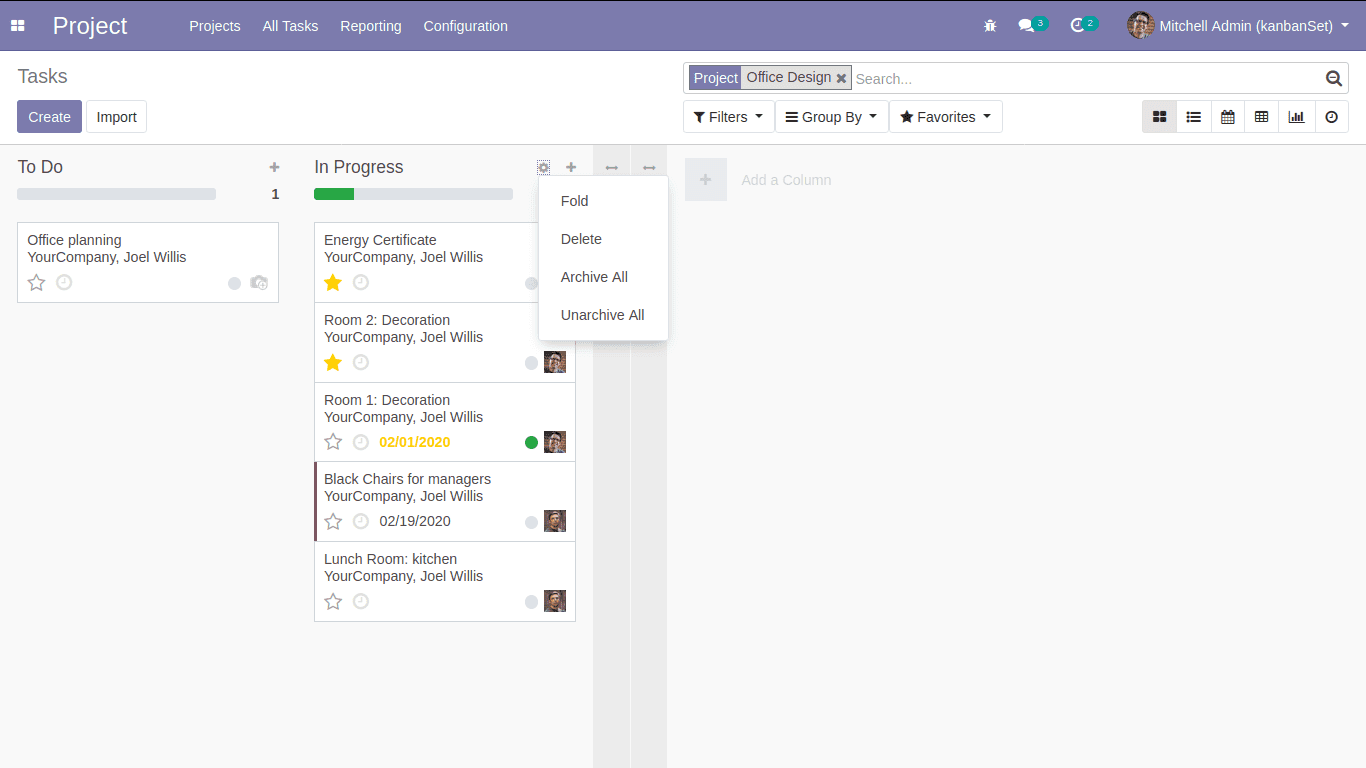Image resolution: width=1366 pixels, height=768 pixels.
Task: Focus the Search input field
Action: click(x=1087, y=78)
